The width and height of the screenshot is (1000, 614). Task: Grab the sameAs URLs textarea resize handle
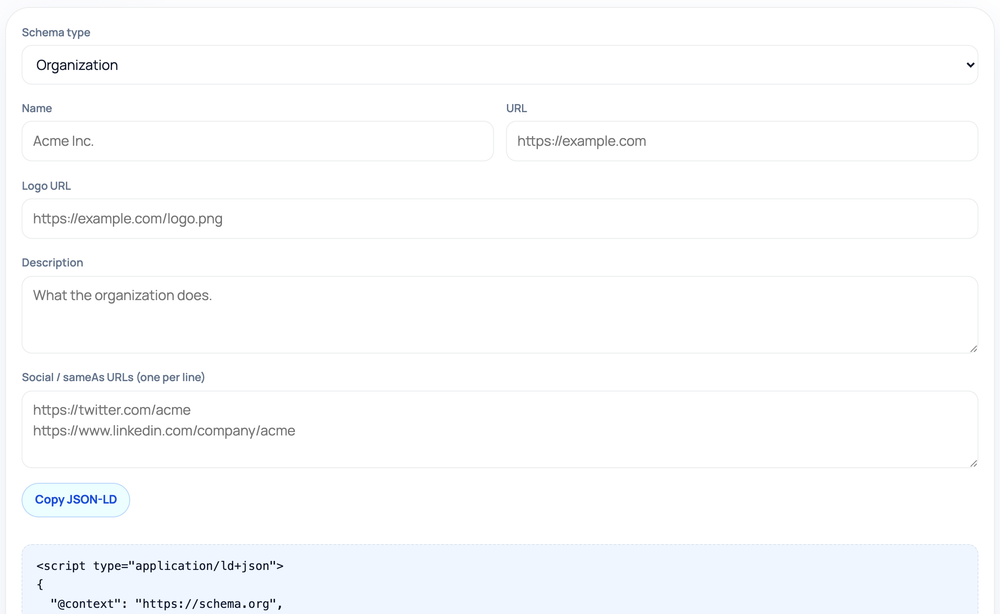[x=973, y=463]
